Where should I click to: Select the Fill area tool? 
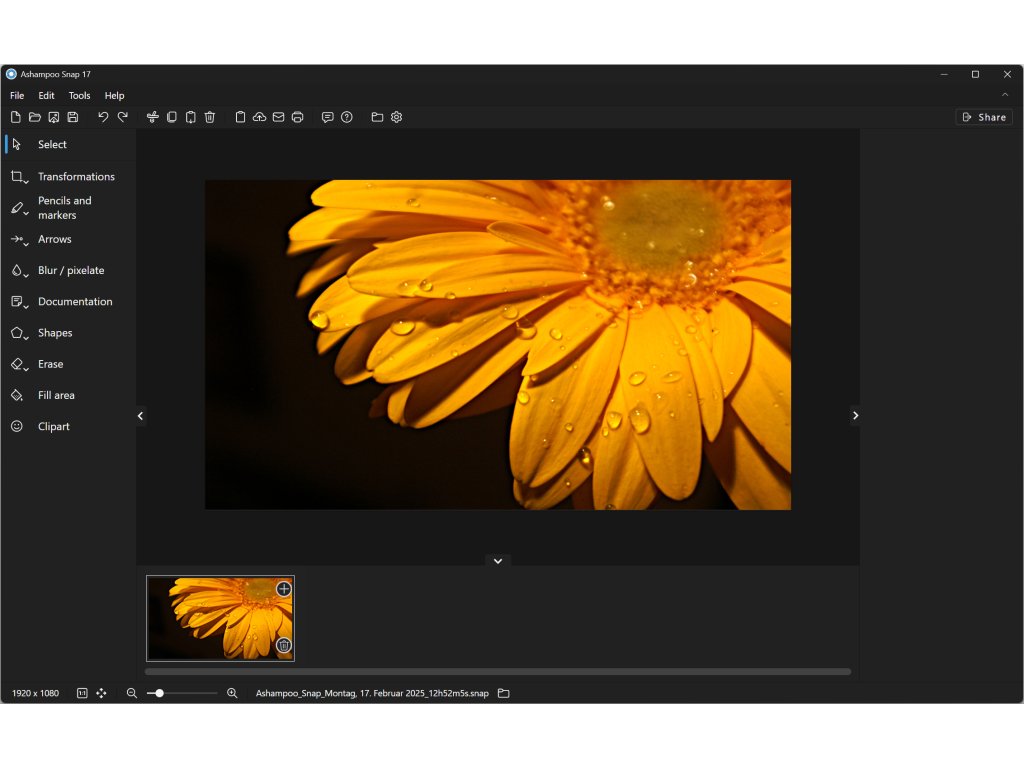pos(69,395)
